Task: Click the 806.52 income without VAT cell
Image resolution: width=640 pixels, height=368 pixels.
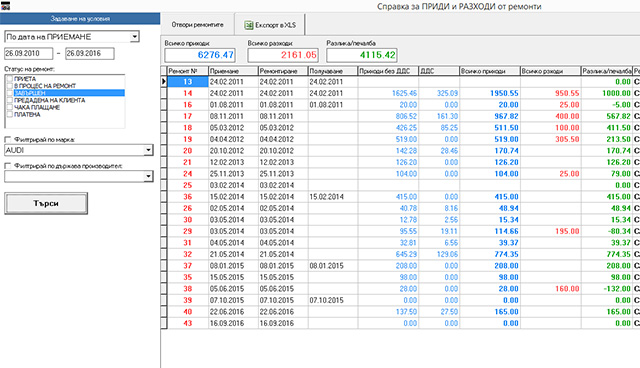Action: [x=388, y=116]
